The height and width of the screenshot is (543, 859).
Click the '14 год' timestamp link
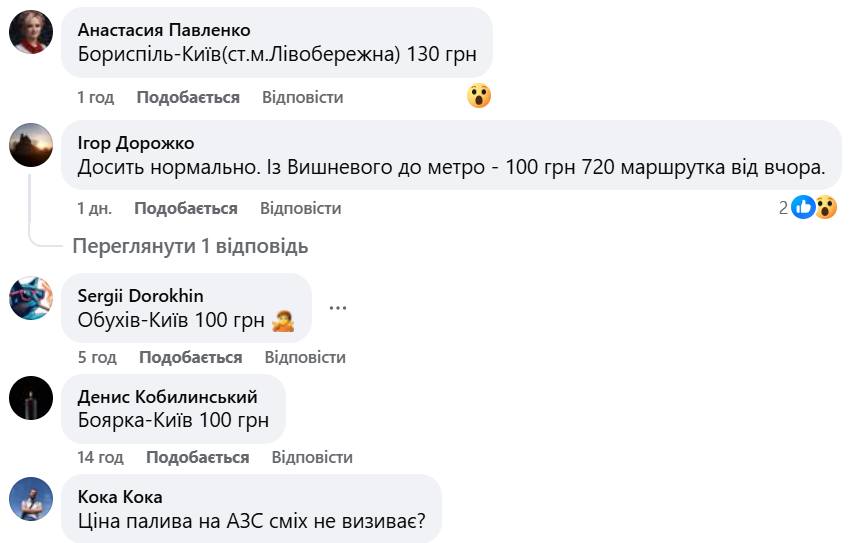100,457
